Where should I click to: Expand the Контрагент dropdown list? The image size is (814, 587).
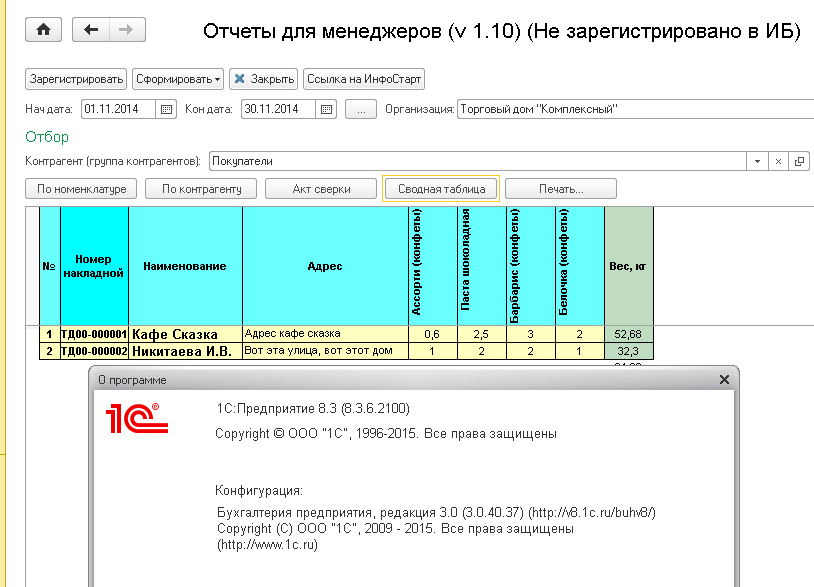(x=757, y=161)
